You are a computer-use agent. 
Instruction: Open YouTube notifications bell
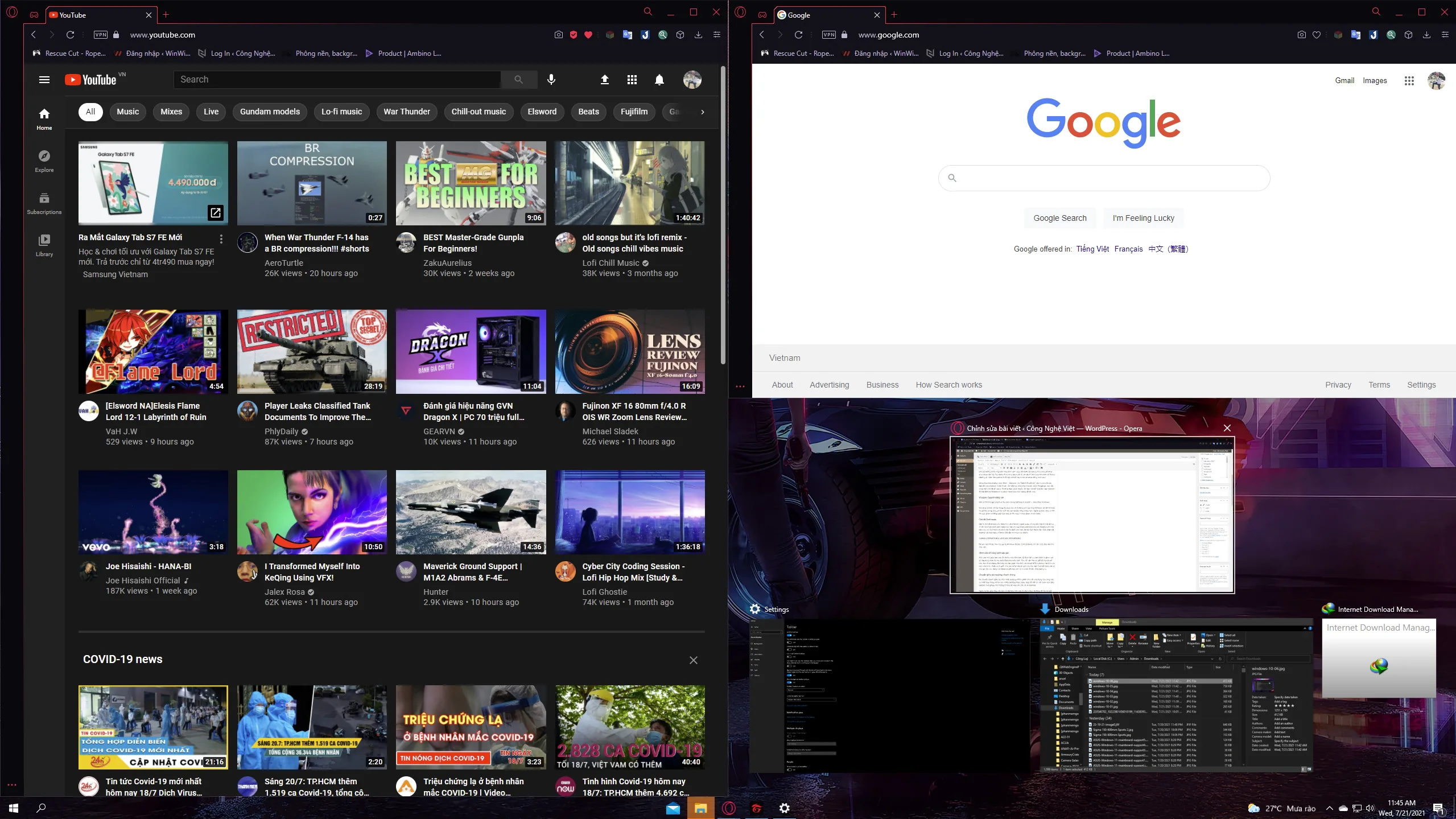(x=659, y=80)
